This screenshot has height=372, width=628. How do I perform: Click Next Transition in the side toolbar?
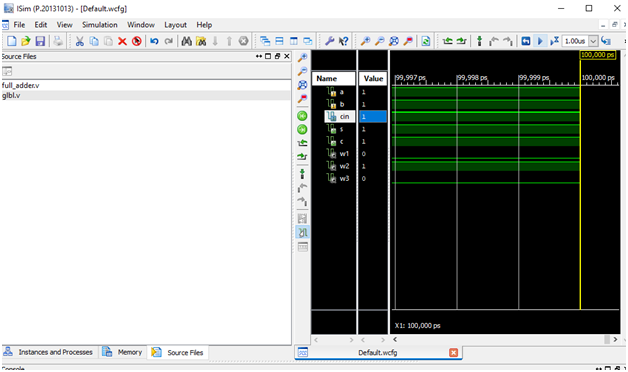tap(302, 157)
